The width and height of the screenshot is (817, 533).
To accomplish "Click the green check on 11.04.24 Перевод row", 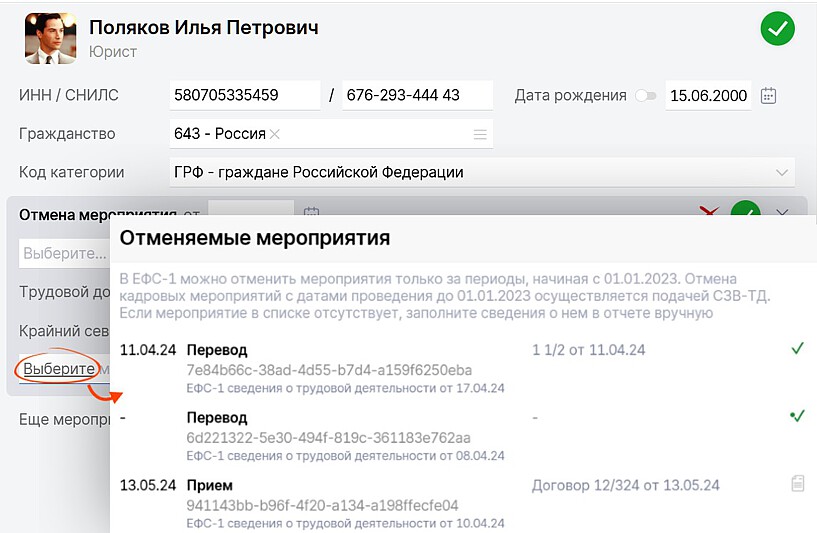I will (x=797, y=349).
